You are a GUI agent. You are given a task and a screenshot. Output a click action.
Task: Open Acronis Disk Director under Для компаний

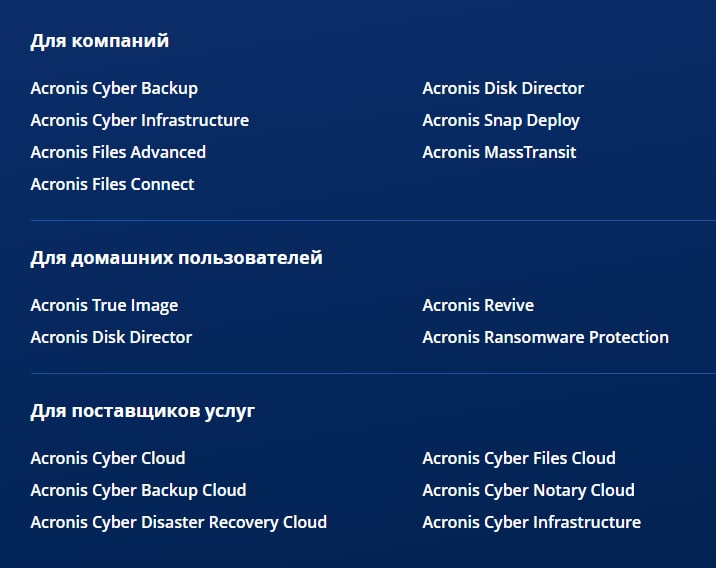point(503,88)
